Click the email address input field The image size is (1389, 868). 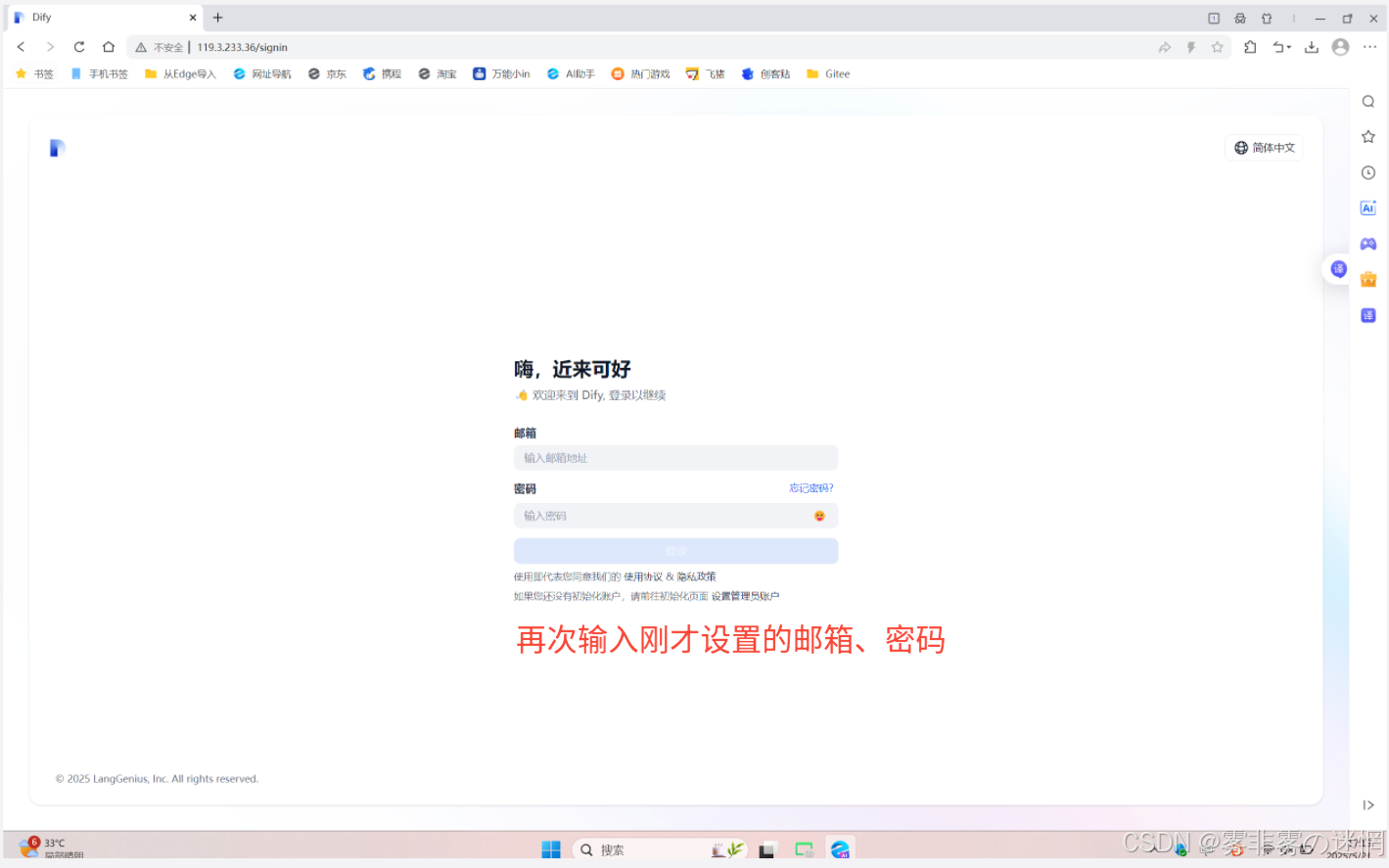coord(675,458)
